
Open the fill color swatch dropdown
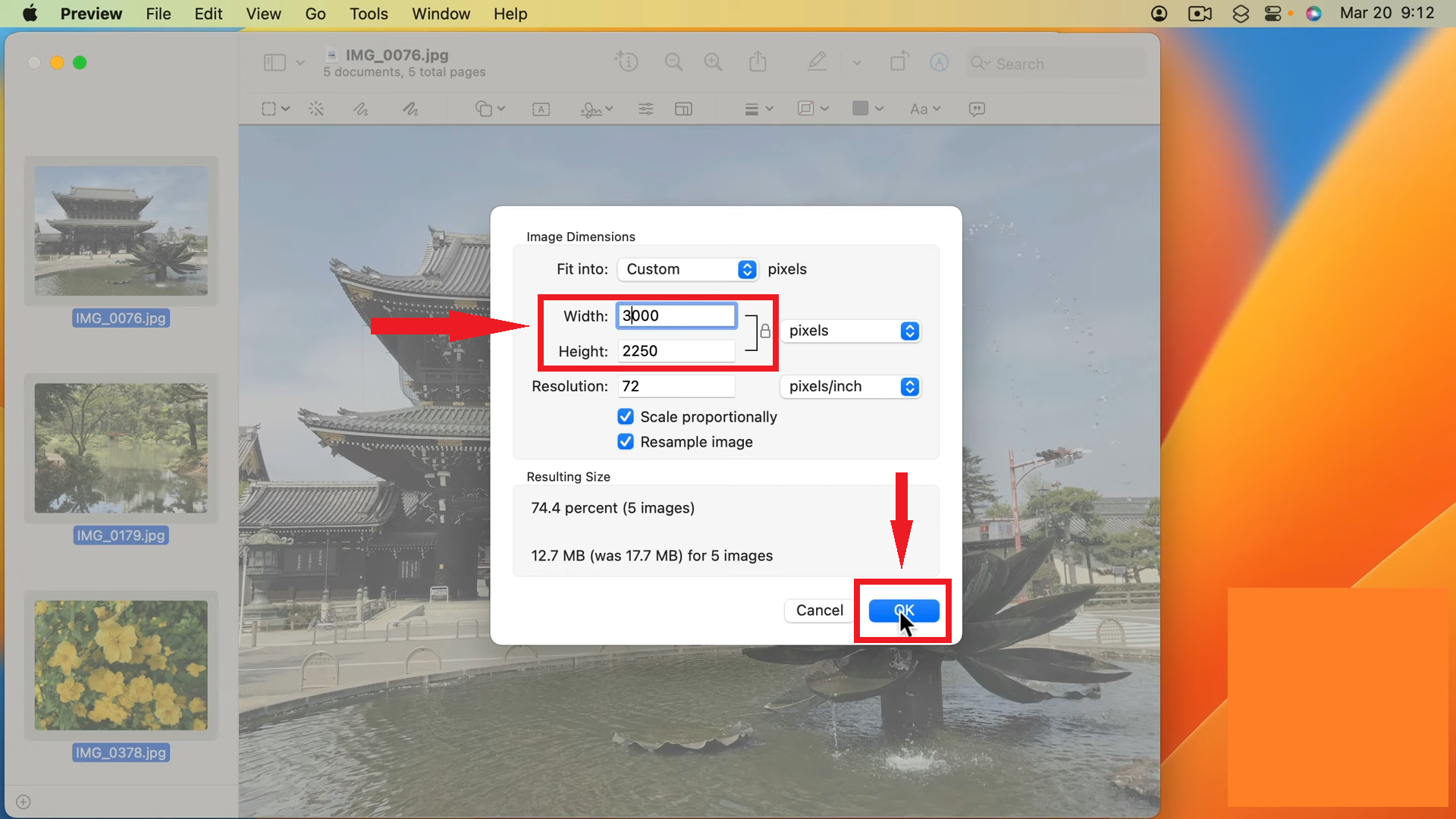tap(868, 109)
